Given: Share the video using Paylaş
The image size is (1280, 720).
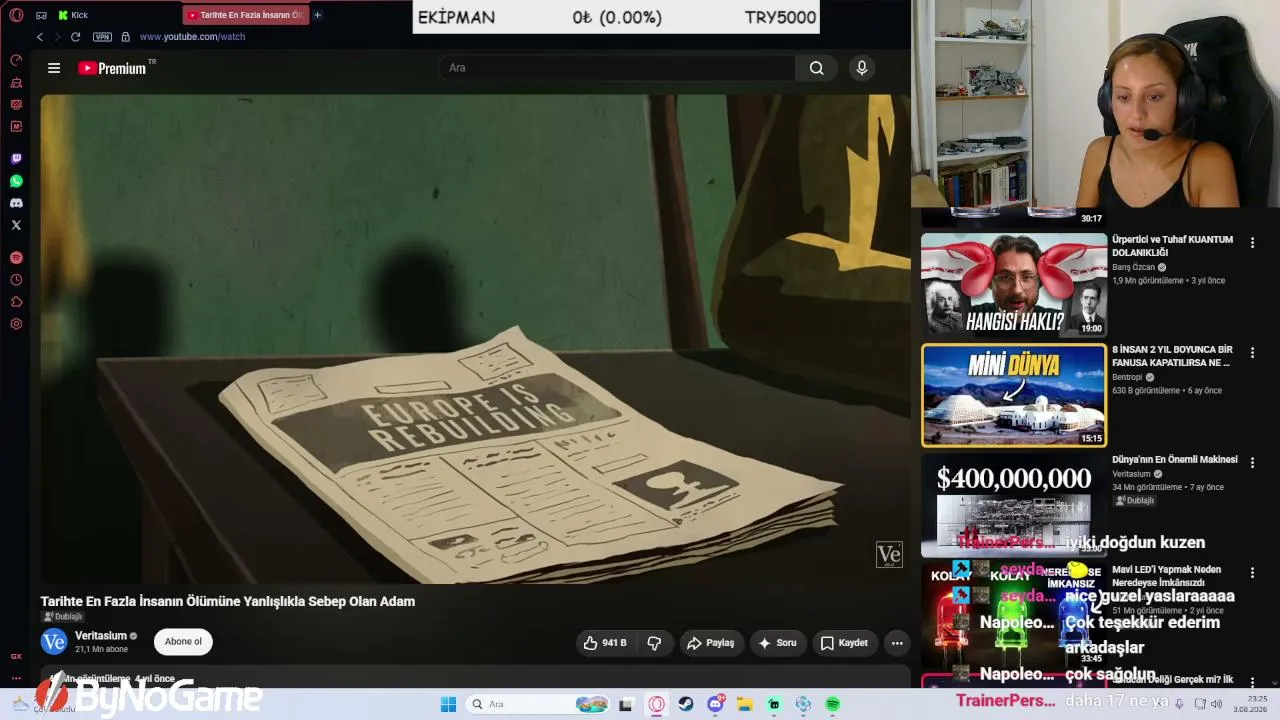Looking at the screenshot, I should tap(710, 643).
